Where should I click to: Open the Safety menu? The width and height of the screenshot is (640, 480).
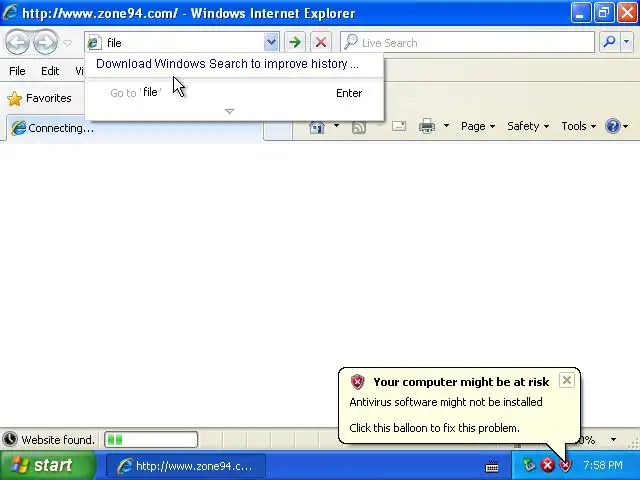[528, 127]
